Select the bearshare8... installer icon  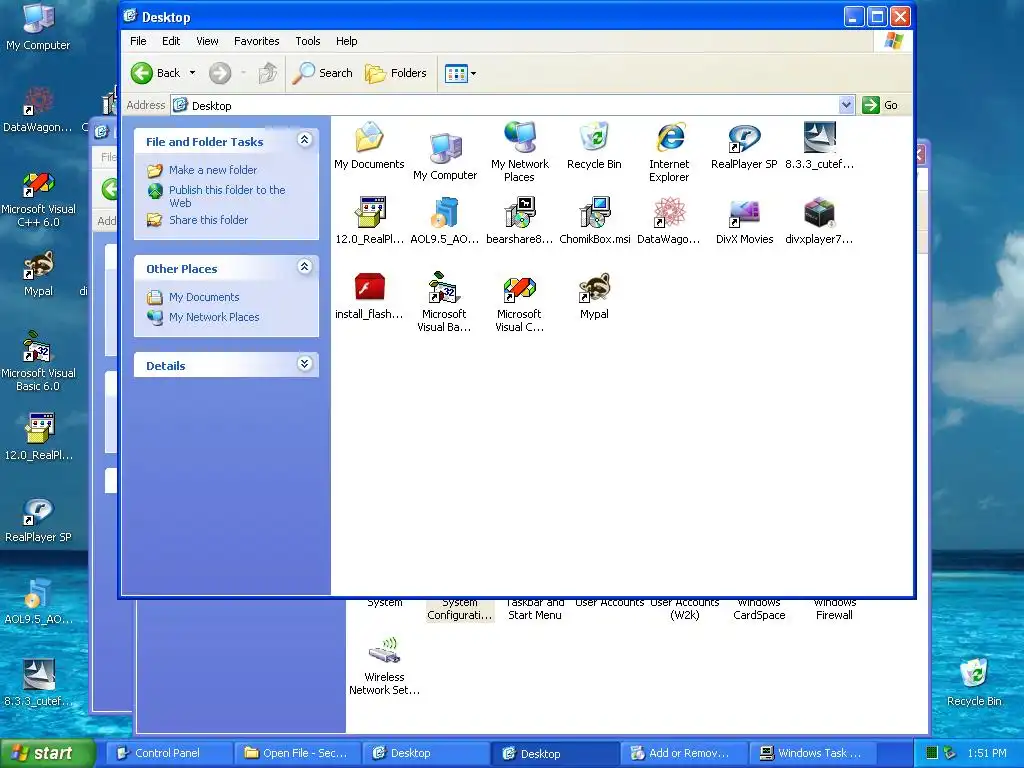[x=520, y=221]
